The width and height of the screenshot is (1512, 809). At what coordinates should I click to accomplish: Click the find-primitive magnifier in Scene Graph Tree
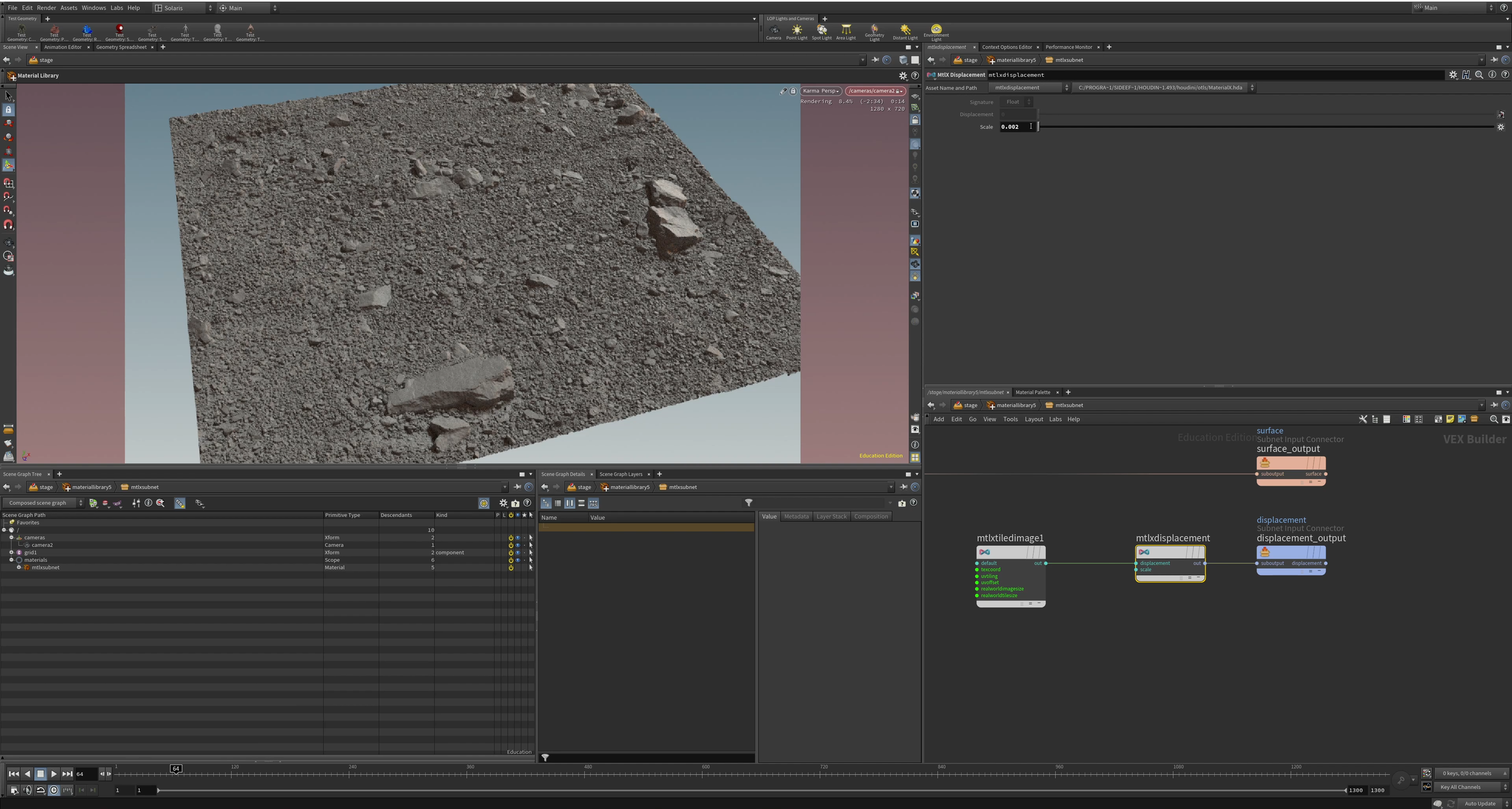tap(160, 502)
